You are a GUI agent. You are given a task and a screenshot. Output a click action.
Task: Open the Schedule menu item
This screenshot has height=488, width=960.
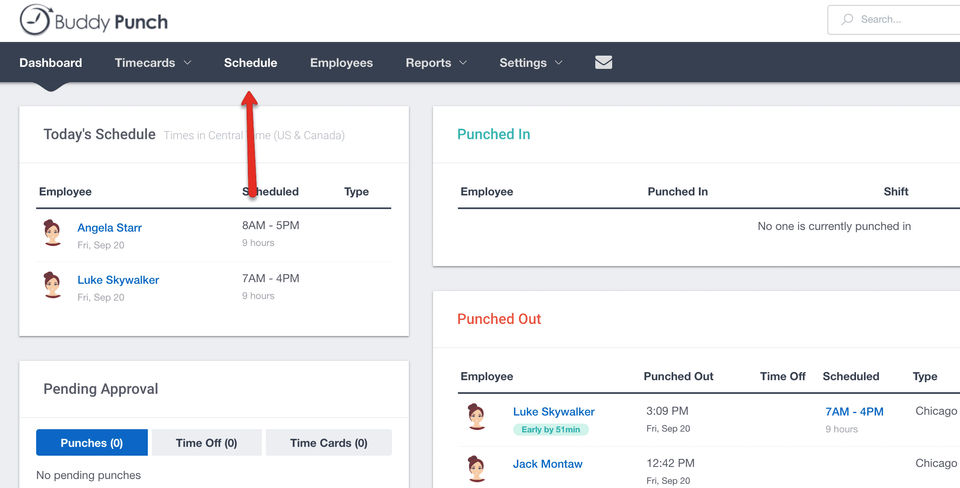tap(250, 62)
